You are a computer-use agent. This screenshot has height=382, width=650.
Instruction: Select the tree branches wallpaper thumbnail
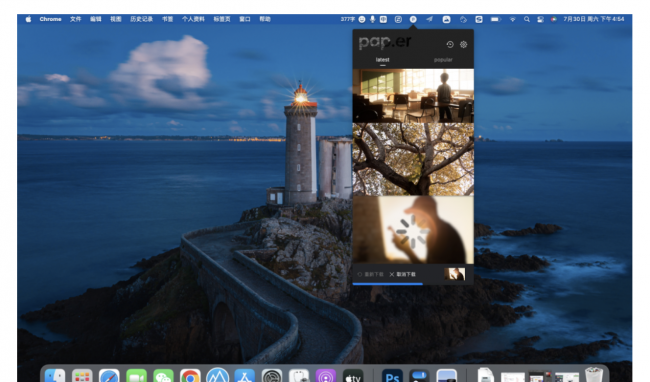[x=413, y=159]
